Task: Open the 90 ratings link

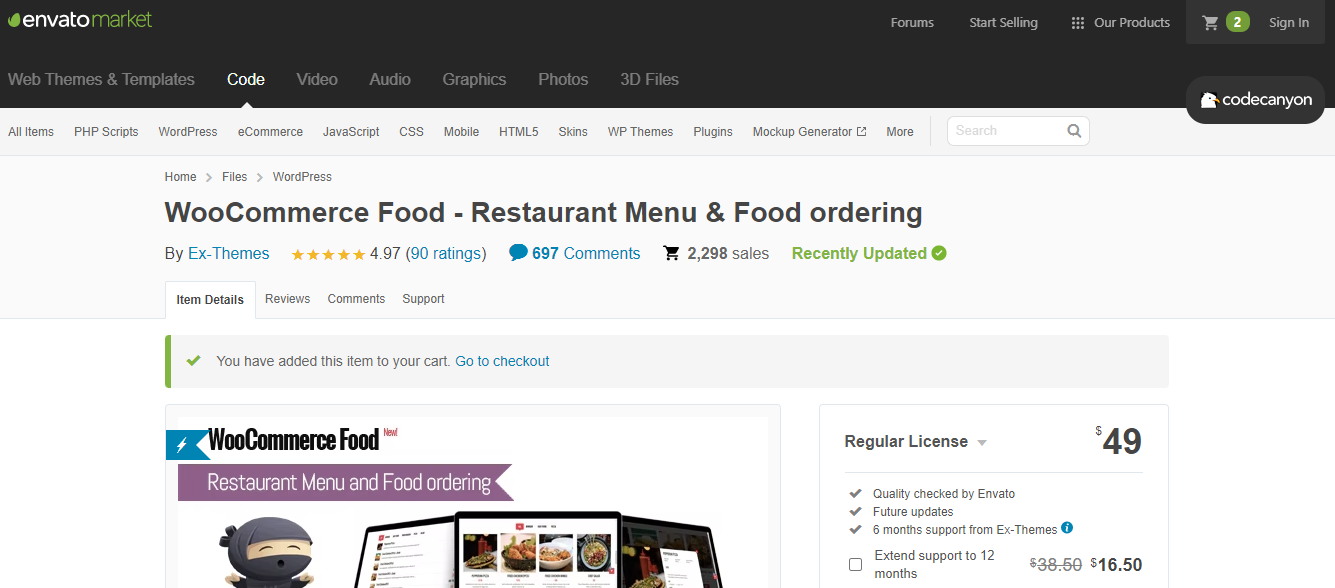Action: (x=446, y=253)
